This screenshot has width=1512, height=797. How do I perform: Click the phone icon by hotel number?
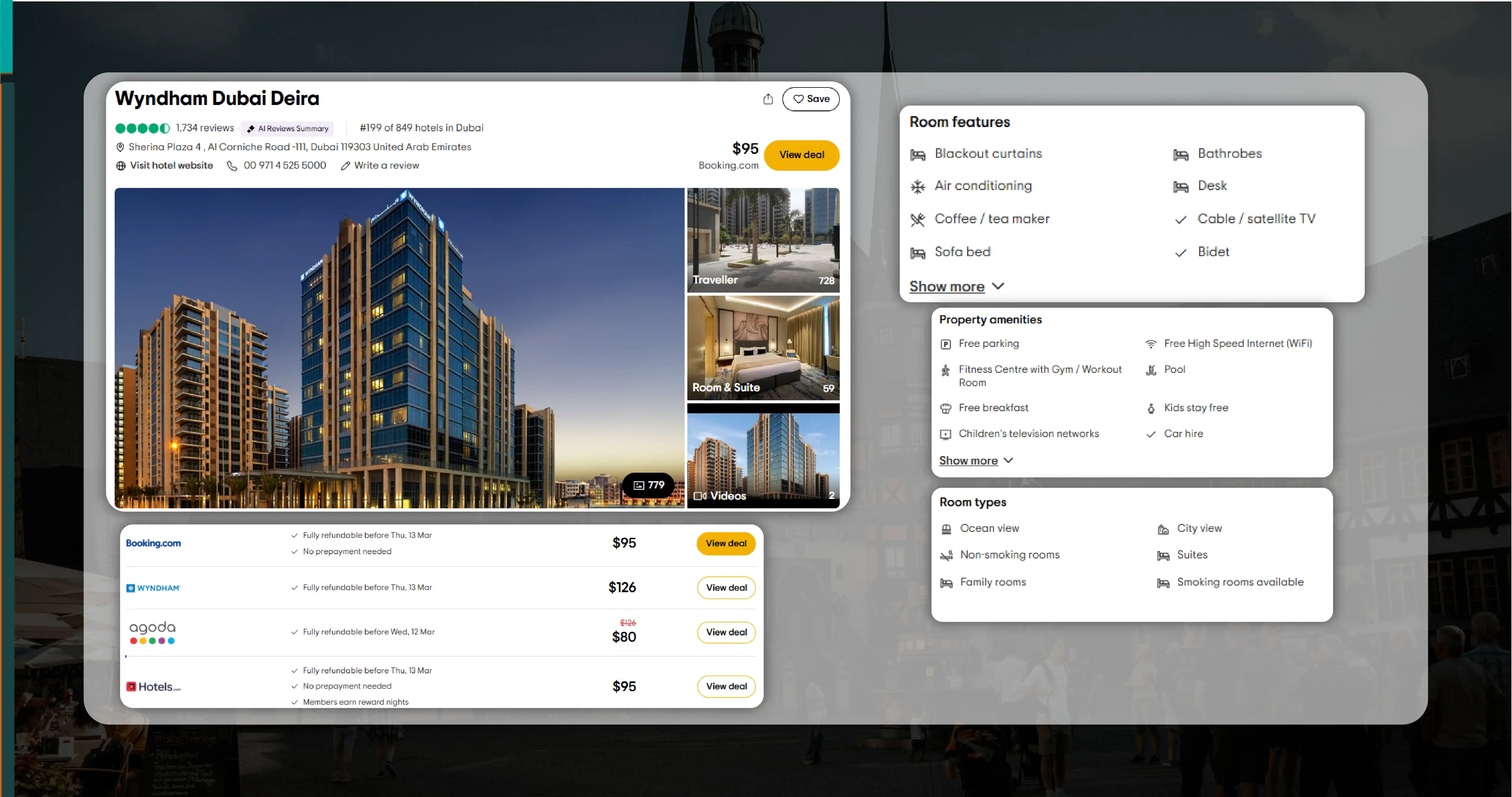click(232, 166)
